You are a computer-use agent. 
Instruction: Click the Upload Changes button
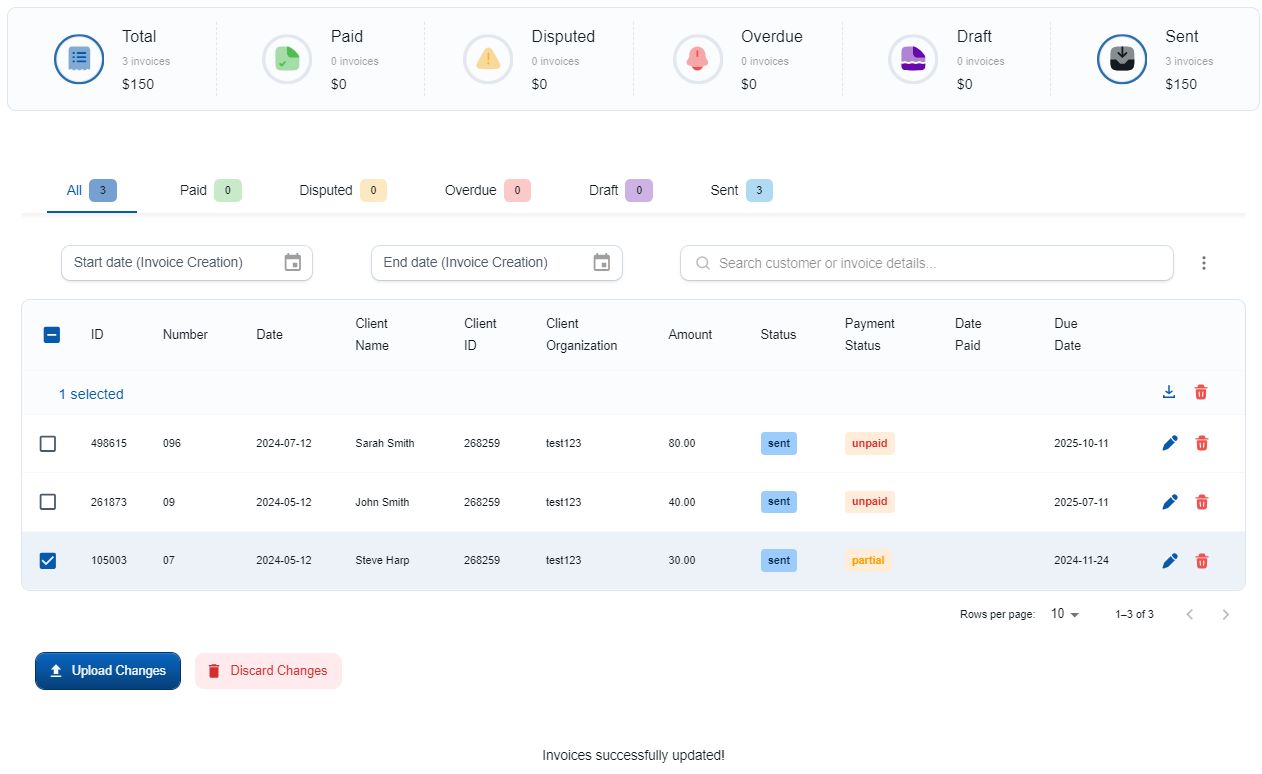pyautogui.click(x=107, y=670)
